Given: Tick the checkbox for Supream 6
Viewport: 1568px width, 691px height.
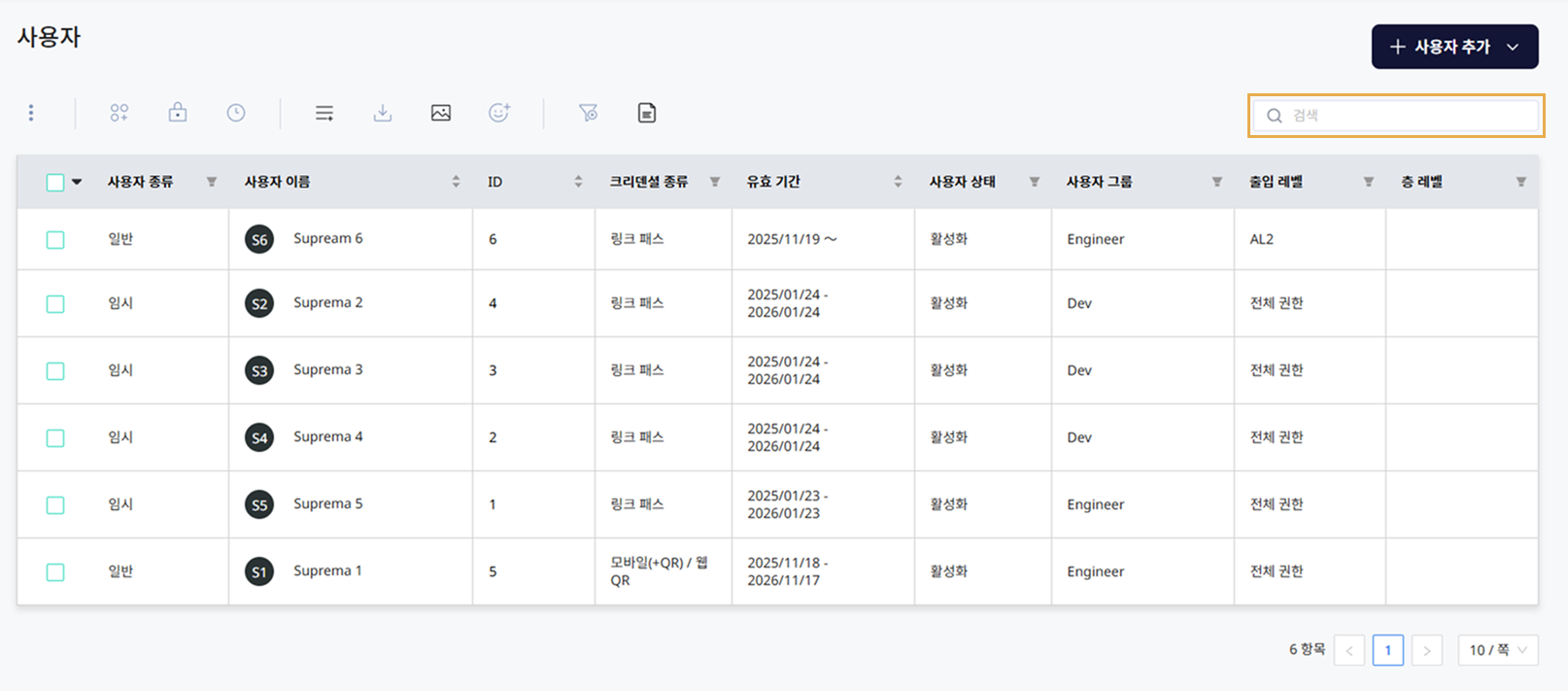Looking at the screenshot, I should (x=55, y=240).
